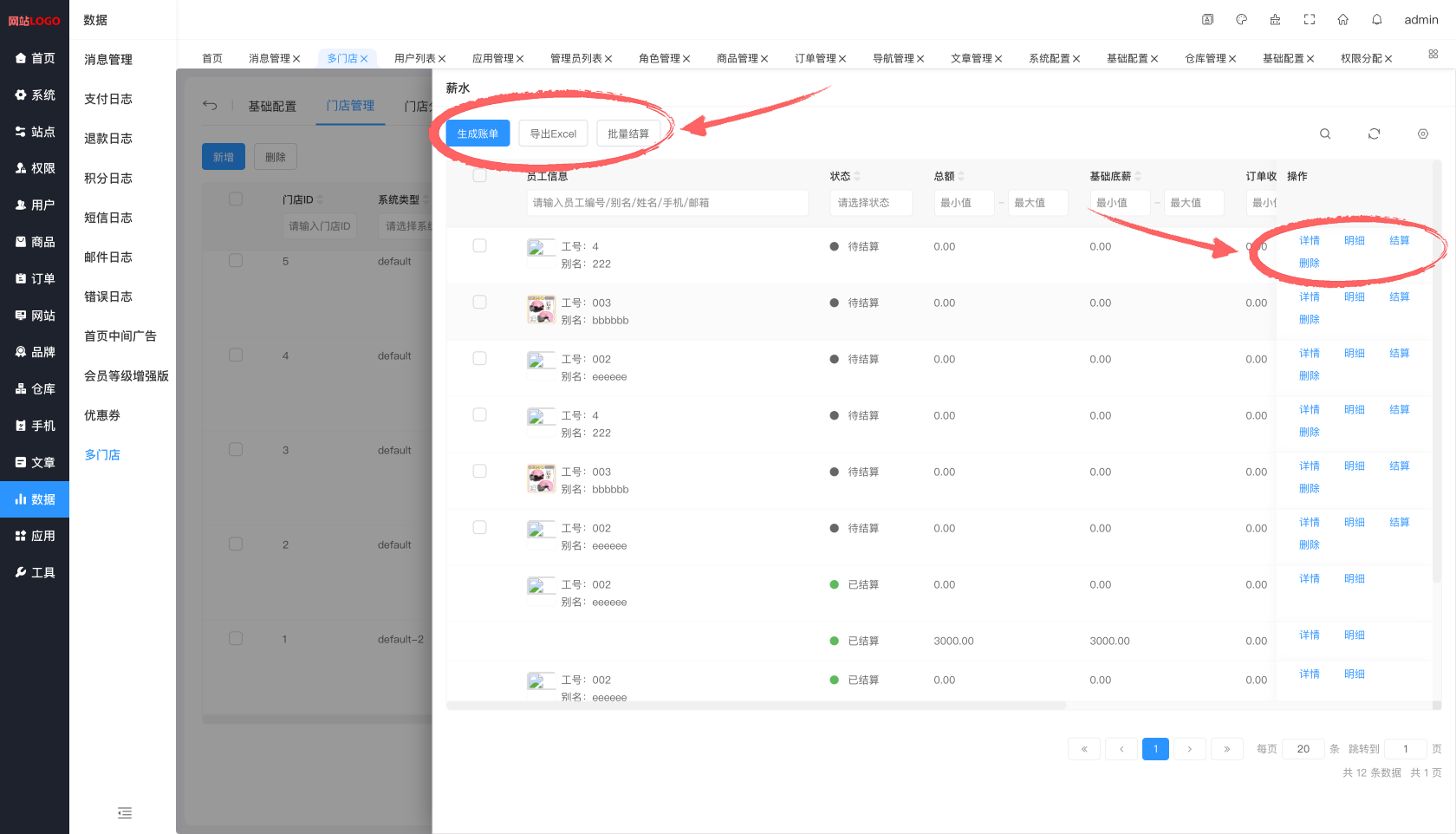Tick the select-all checkbox in table header

tap(479, 176)
